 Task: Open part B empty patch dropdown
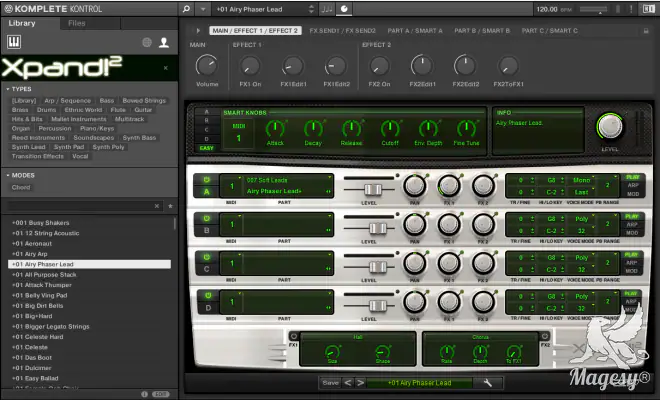pos(288,230)
